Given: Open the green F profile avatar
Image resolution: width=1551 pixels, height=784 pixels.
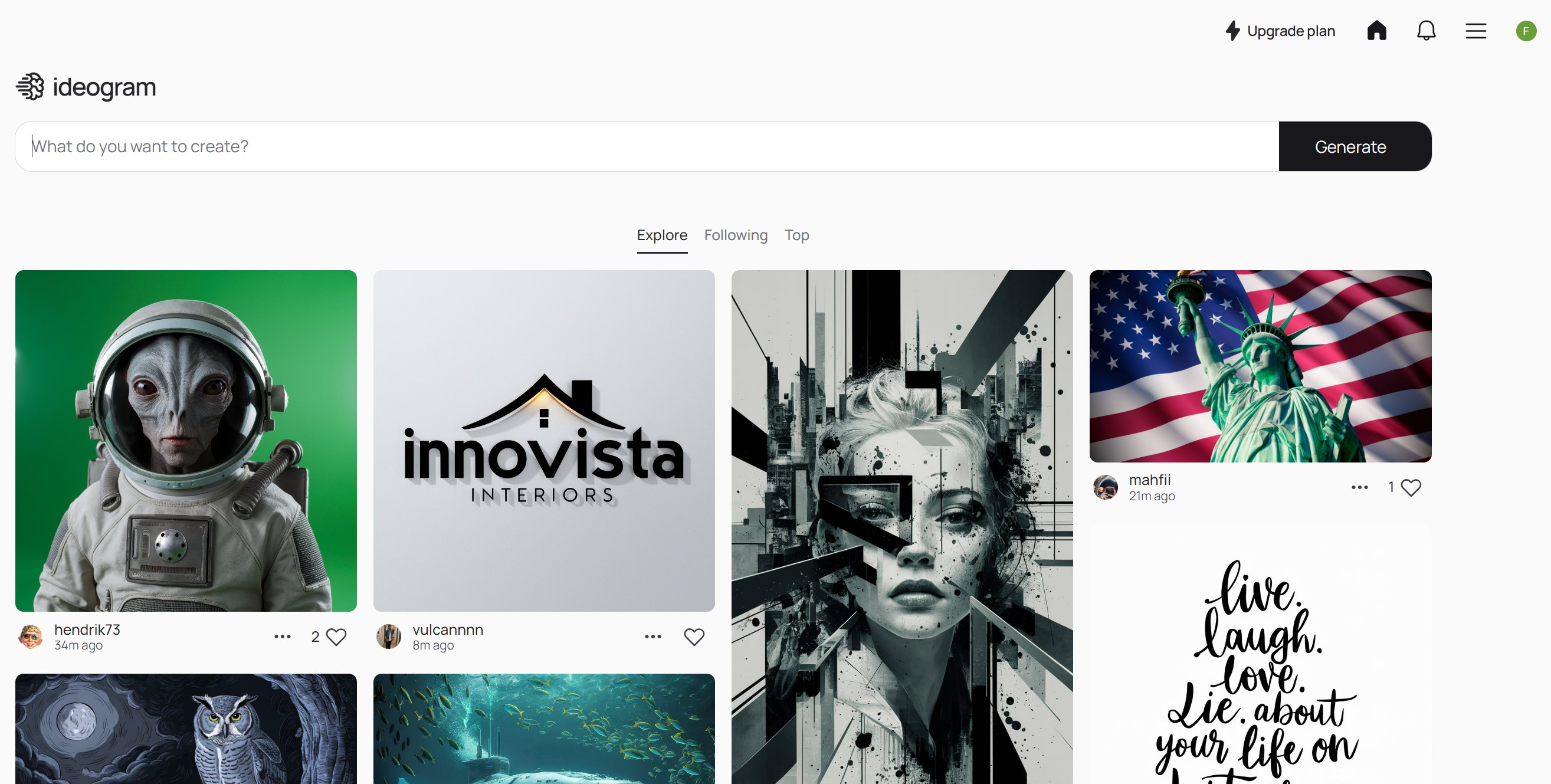Looking at the screenshot, I should click(1526, 31).
